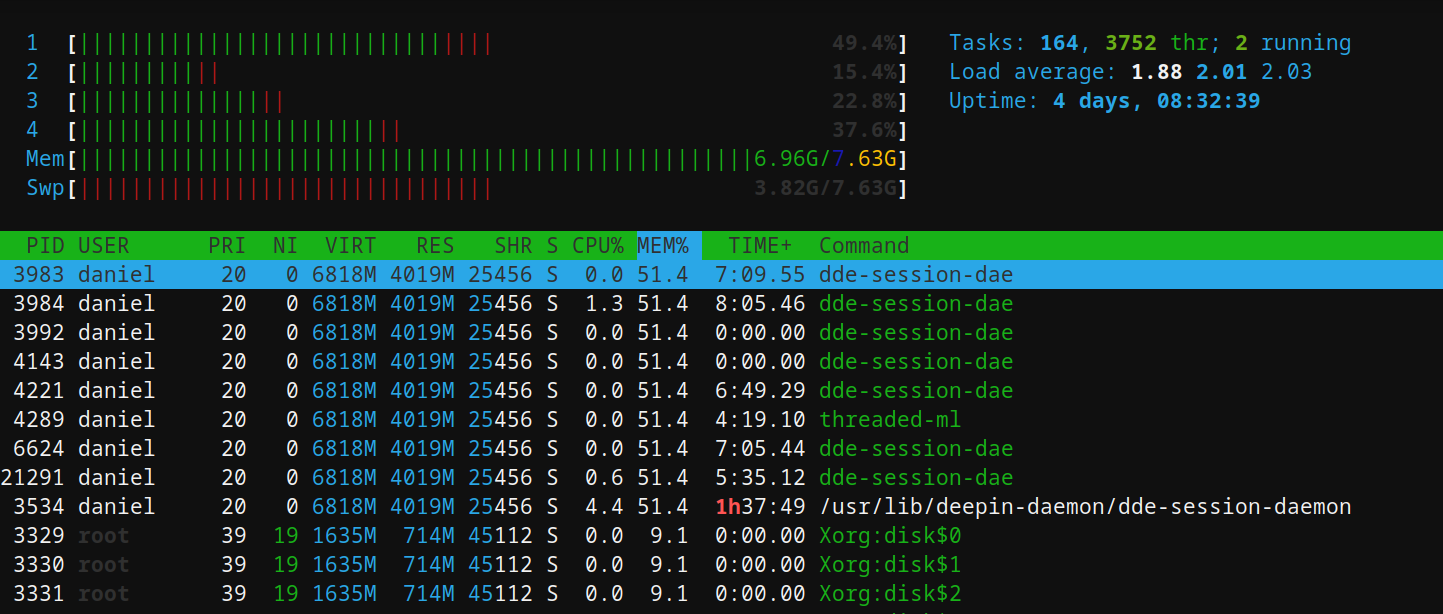The width and height of the screenshot is (1443, 614).
Task: Sort processes by PID column header
Action: point(46,246)
